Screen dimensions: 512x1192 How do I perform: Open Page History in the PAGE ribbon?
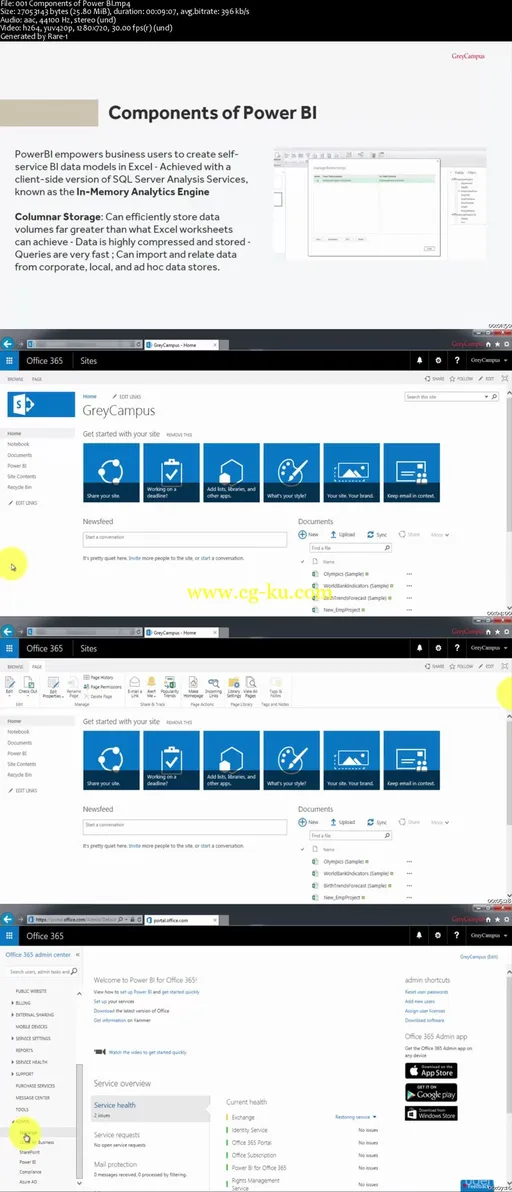(x=97, y=677)
